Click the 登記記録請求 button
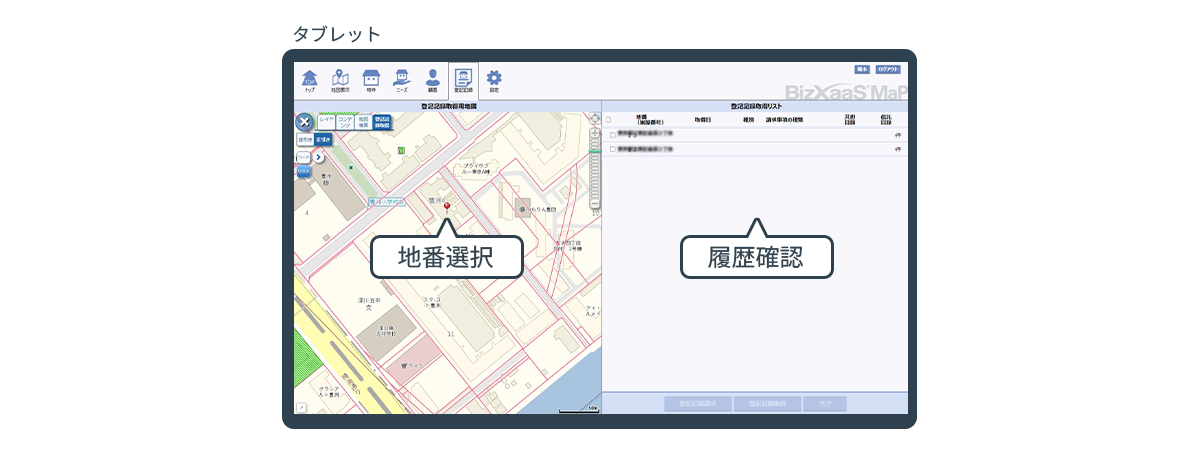Viewport: 1200px width, 457px height. pos(697,404)
